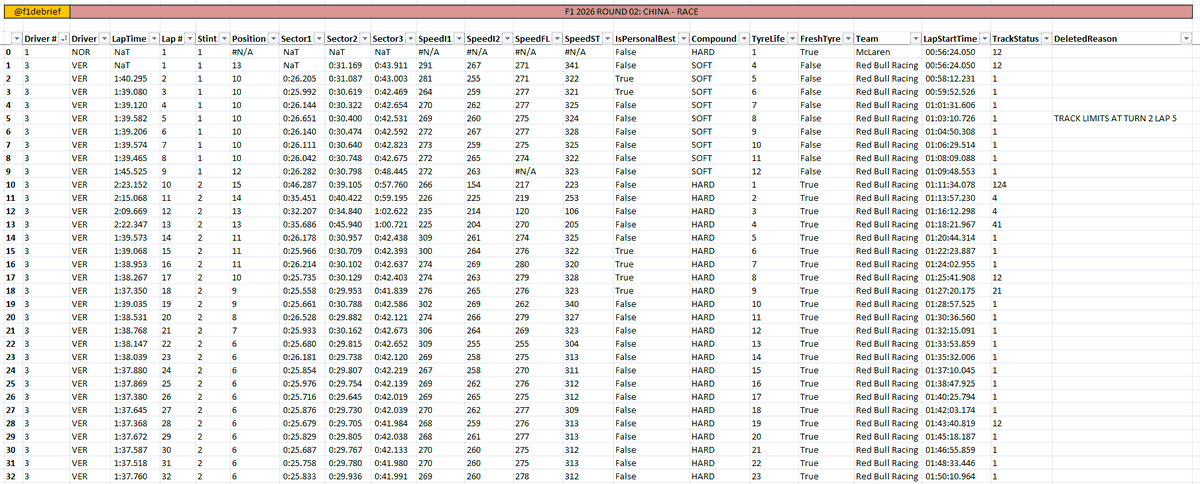1200x484 pixels.
Task: Click the 'Driver #' column header label
Action: click(x=40, y=38)
